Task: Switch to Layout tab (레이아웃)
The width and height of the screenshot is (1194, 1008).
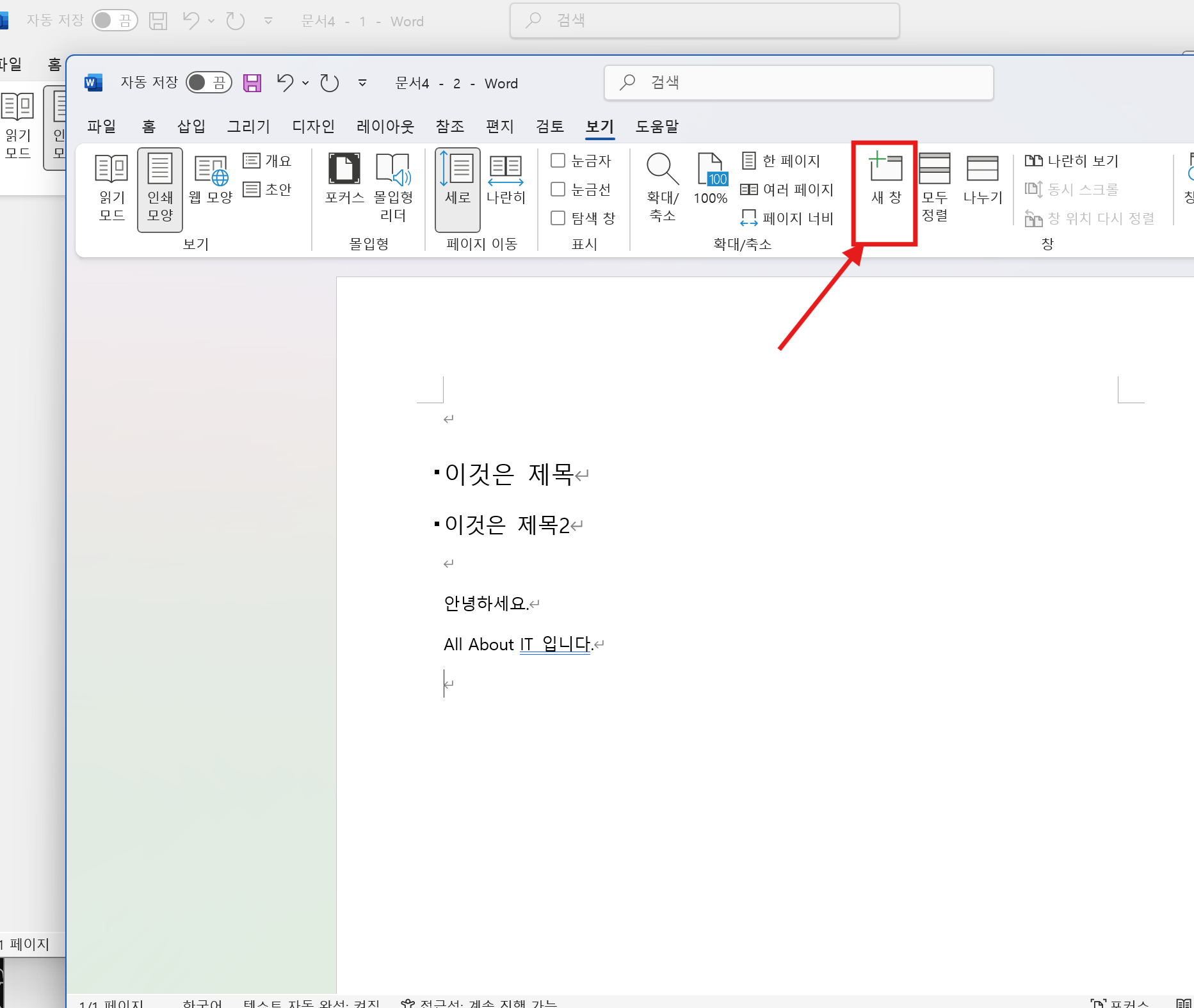Action: 385,127
